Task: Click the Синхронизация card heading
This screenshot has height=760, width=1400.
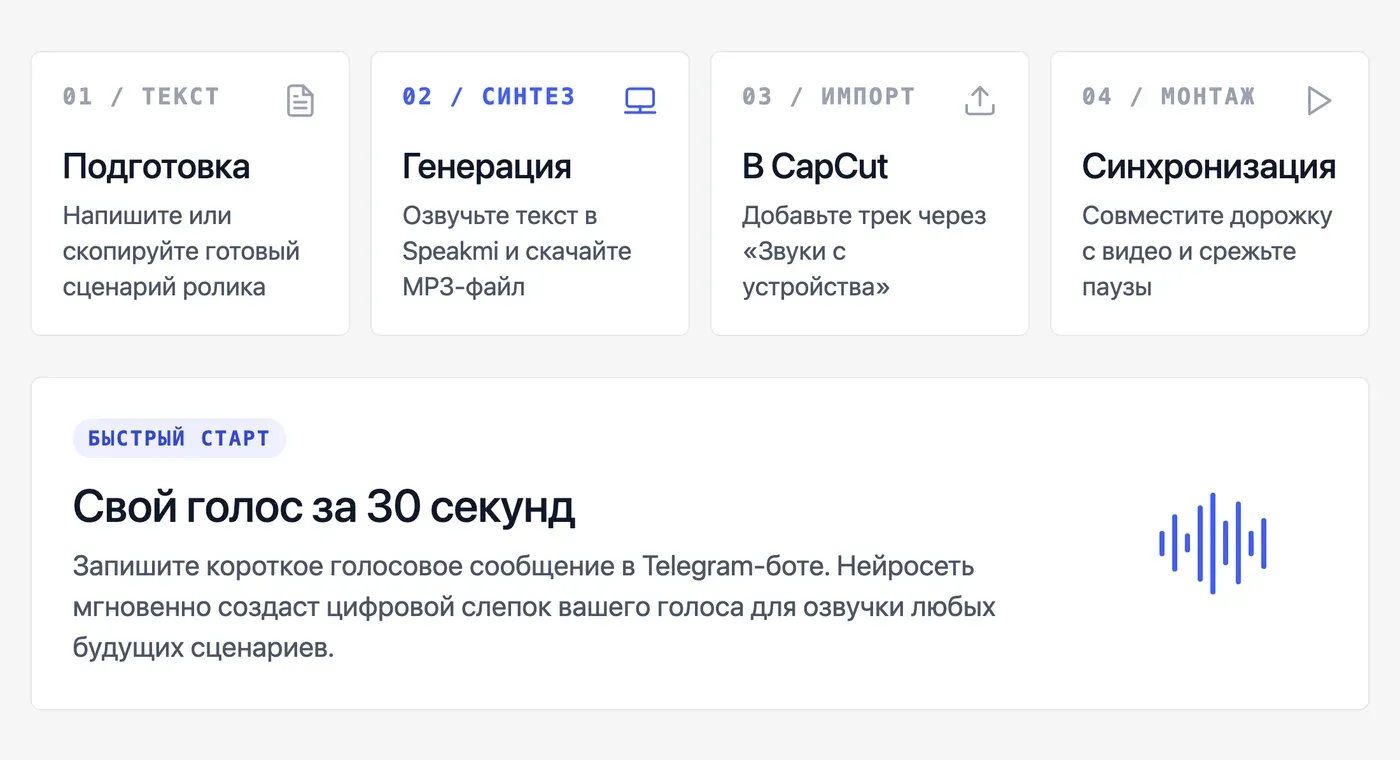Action: pyautogui.click(x=1209, y=166)
